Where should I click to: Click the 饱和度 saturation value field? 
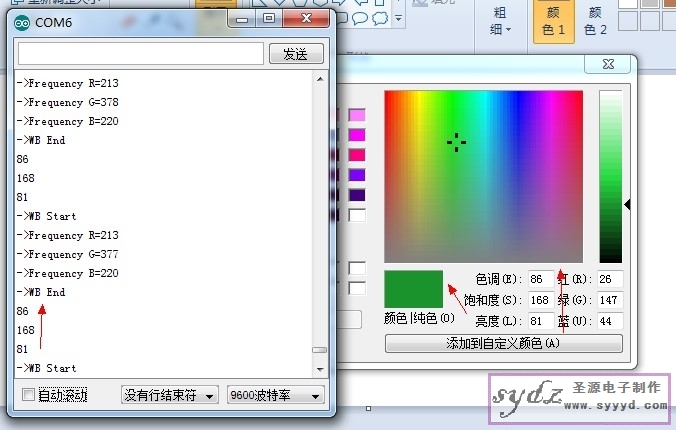541,300
